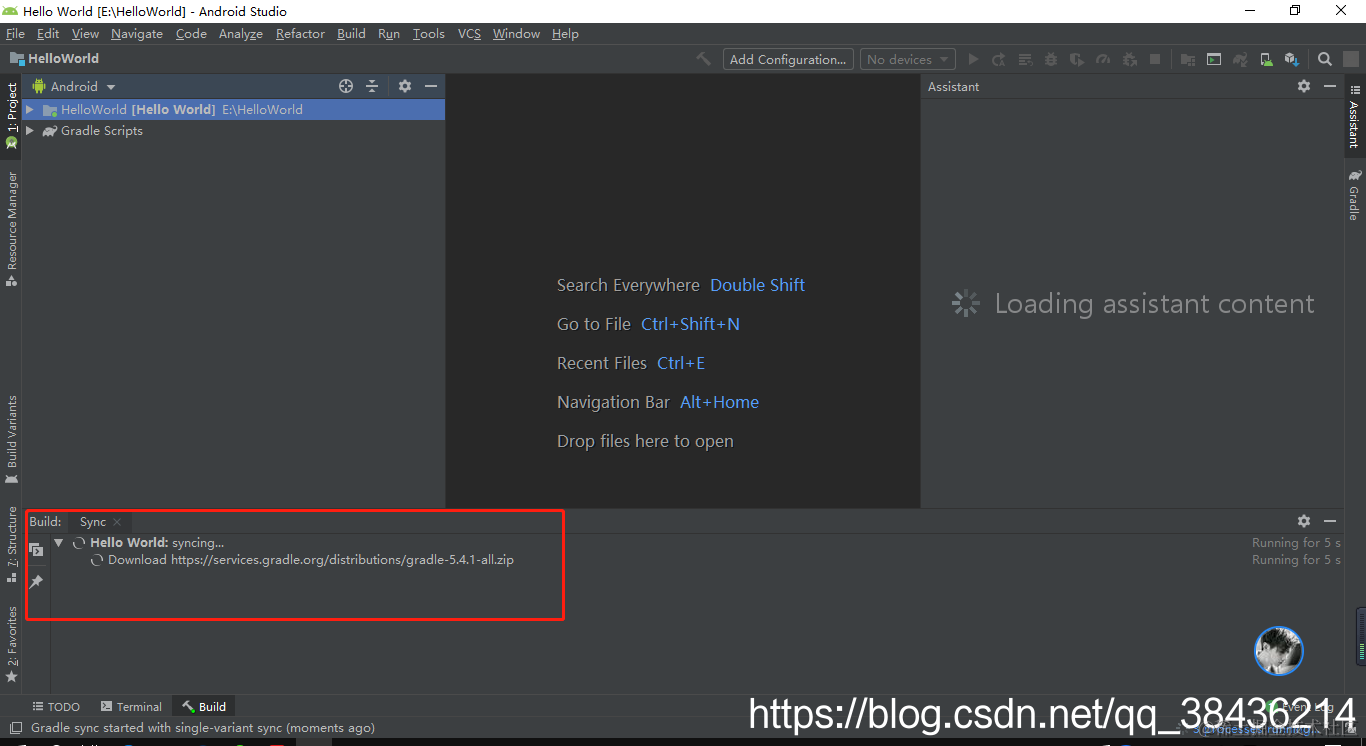Open the No devices dropdown
Screen dimensions: 1366x746
[907, 59]
